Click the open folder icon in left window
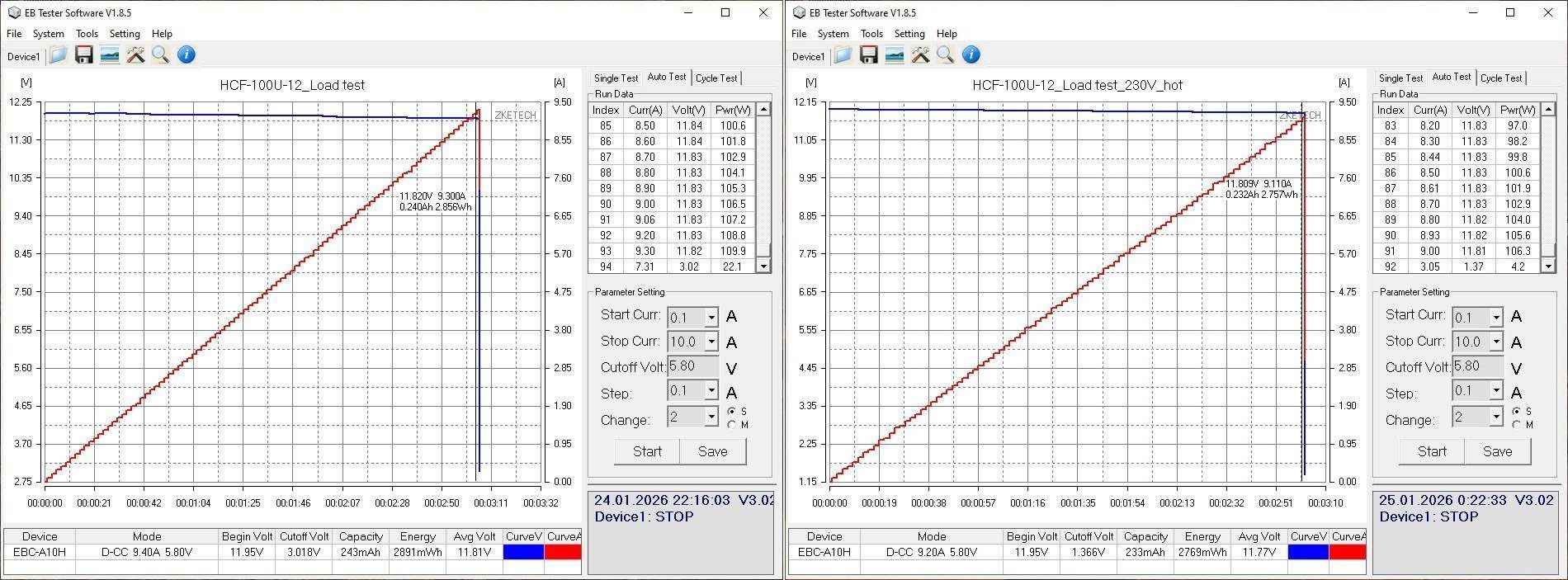Image resolution: width=1568 pixels, height=580 pixels. 58,55
